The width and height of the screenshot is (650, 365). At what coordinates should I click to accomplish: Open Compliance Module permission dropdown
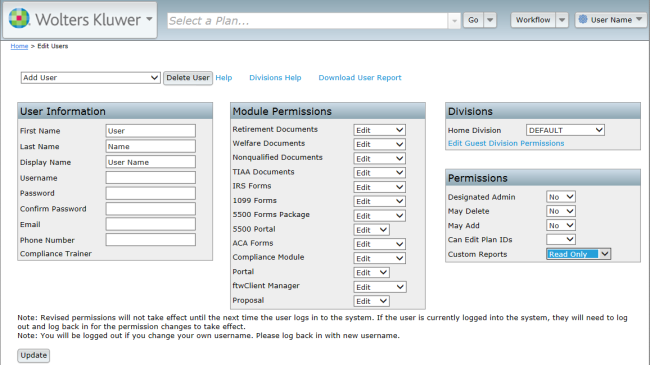[x=379, y=258]
